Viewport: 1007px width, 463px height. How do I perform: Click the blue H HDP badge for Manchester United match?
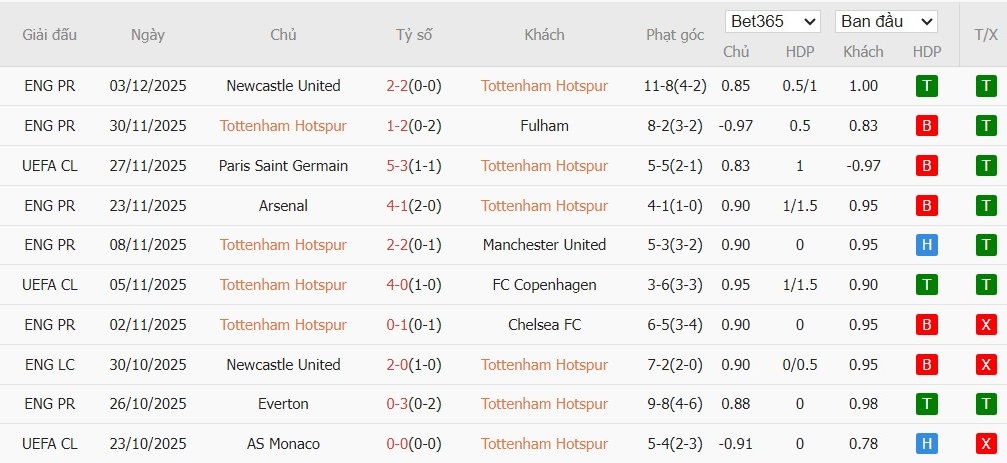pos(926,245)
